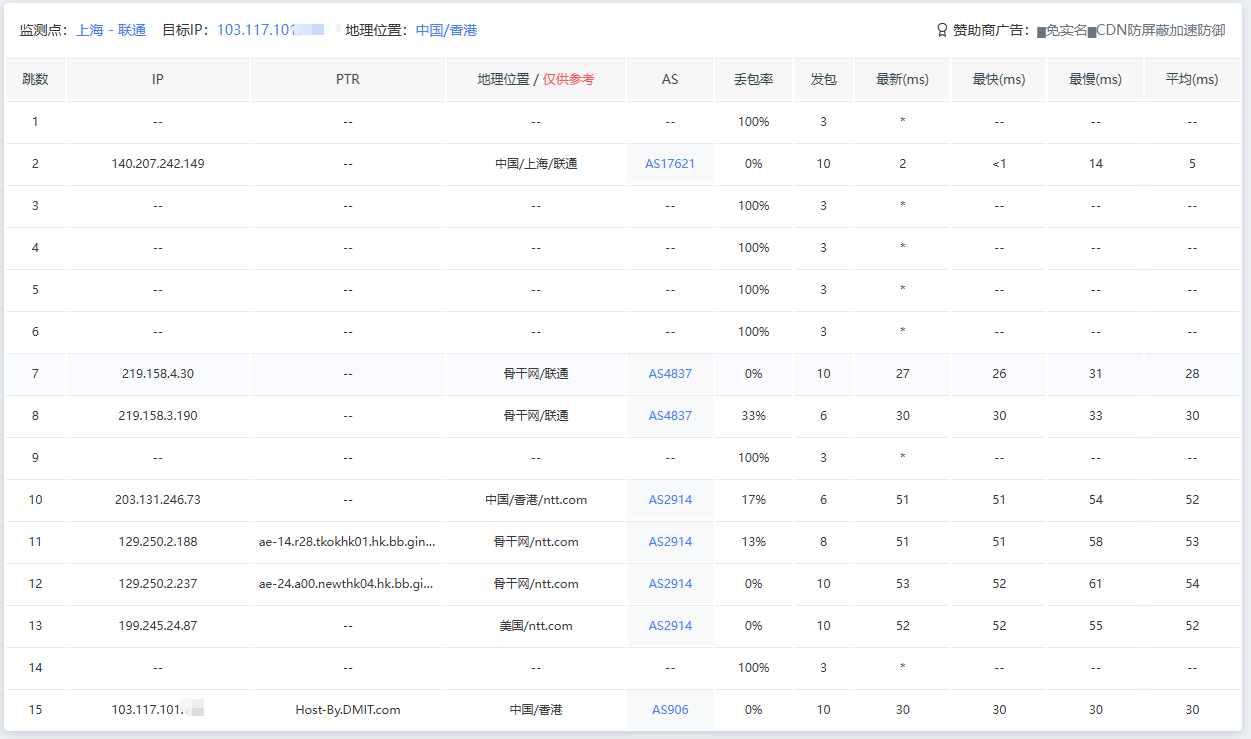Click the 丢包率 column header
Screen dimensions: 1251x739
pos(753,79)
